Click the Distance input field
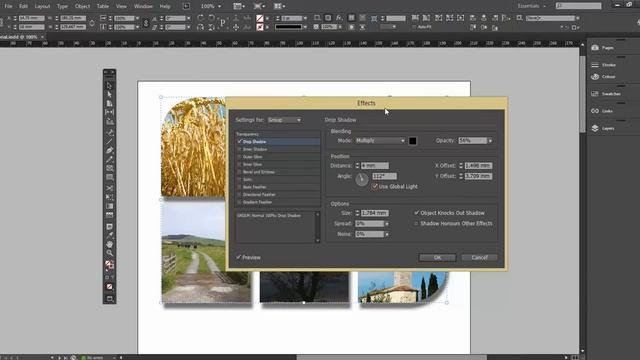Image resolution: width=640 pixels, height=360 pixels. (375, 166)
